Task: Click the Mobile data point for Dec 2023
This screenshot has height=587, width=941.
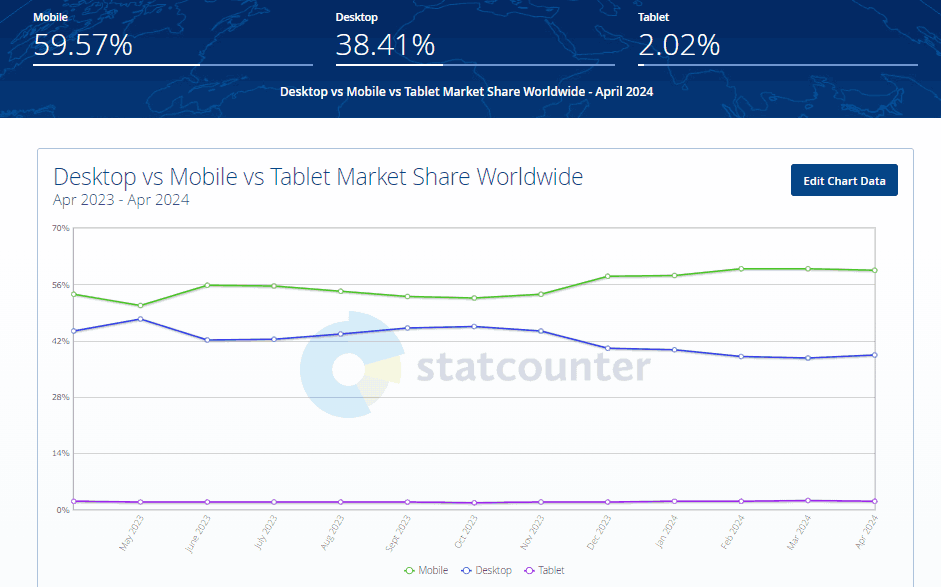Action: 606,276
